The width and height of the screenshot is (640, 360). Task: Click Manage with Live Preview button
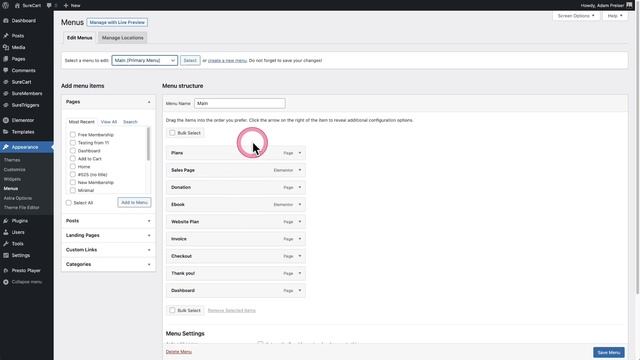click(x=117, y=22)
